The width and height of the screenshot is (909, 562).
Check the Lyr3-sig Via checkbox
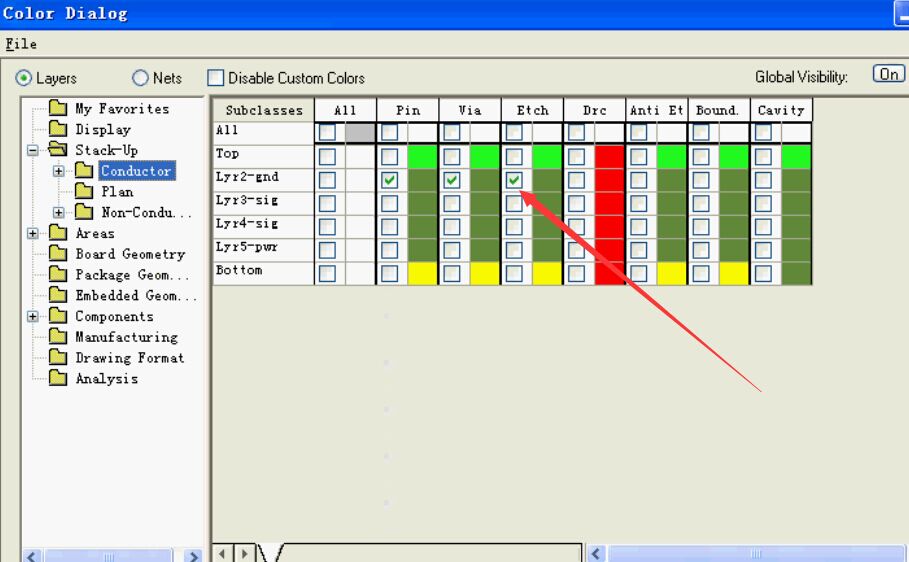(x=452, y=204)
